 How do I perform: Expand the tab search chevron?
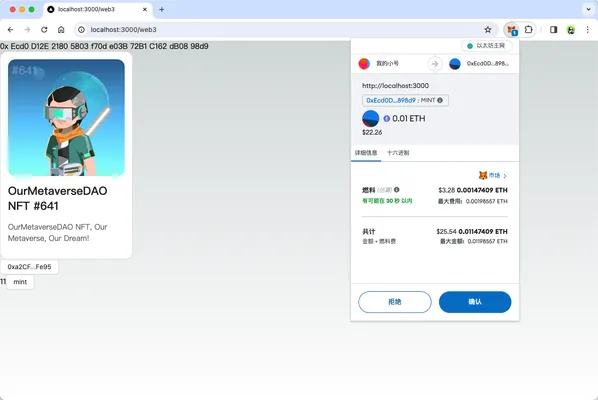(x=588, y=9)
